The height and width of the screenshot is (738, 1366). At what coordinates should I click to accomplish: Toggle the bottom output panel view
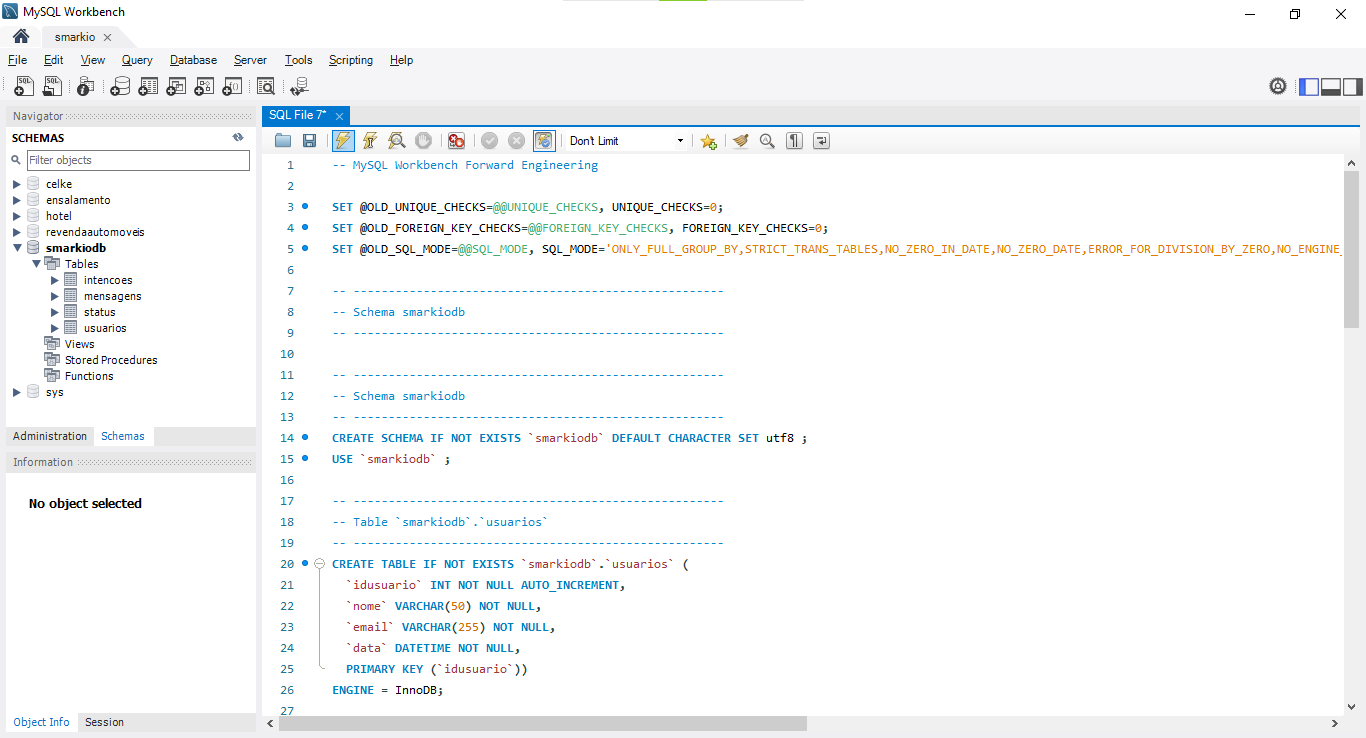pyautogui.click(x=1331, y=86)
